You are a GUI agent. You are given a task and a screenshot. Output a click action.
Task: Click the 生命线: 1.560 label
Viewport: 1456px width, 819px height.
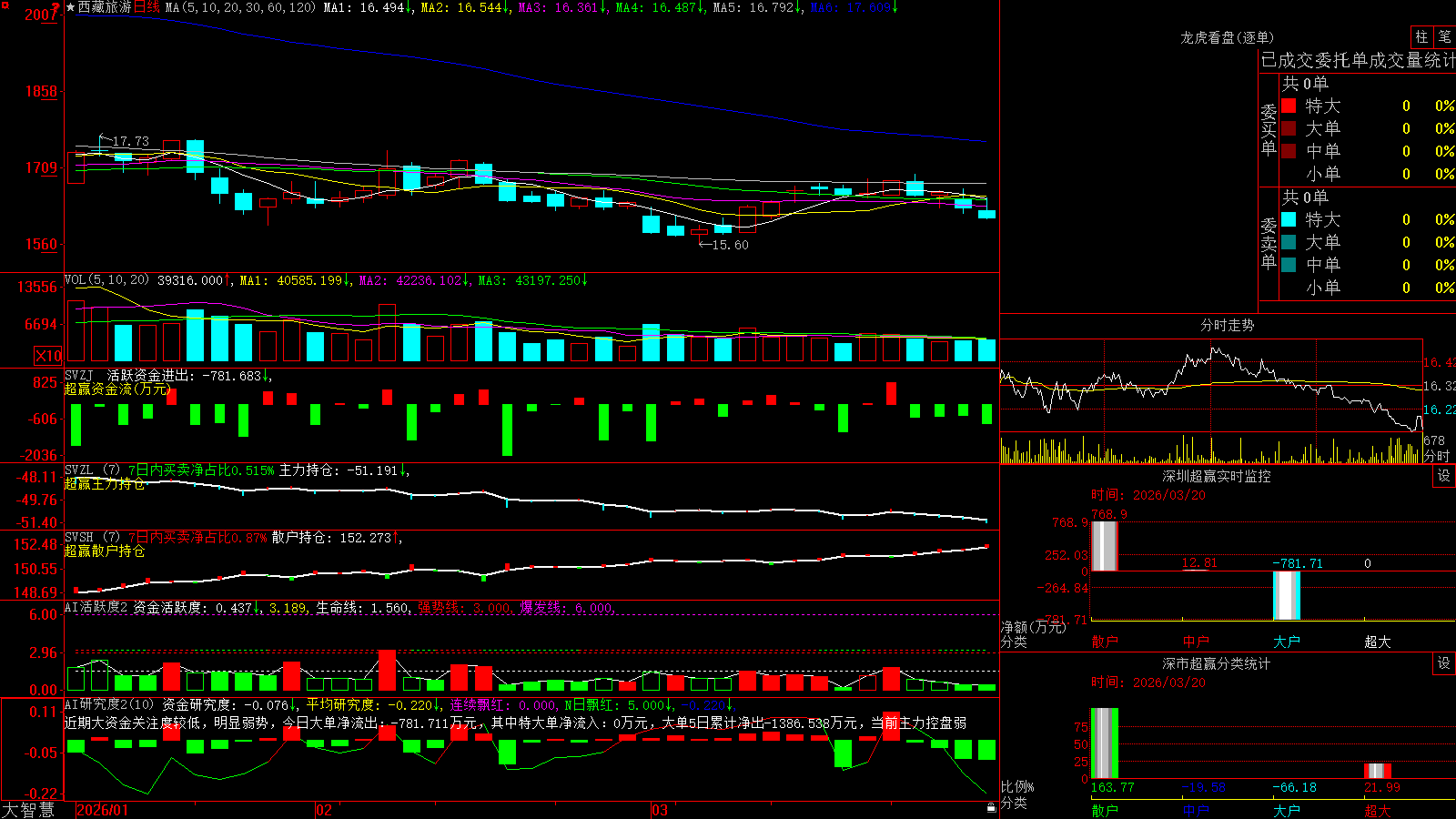[x=362, y=607]
